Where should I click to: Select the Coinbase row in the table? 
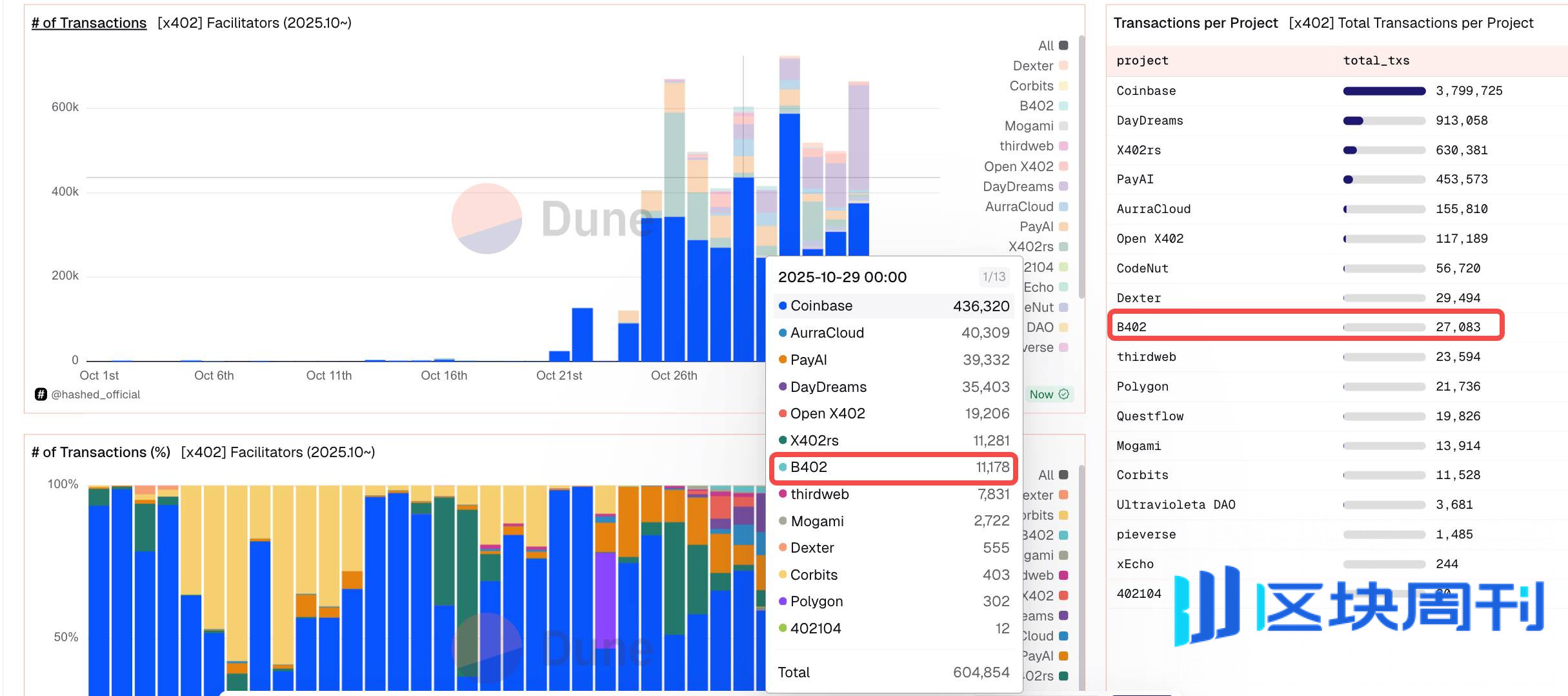(x=1146, y=91)
